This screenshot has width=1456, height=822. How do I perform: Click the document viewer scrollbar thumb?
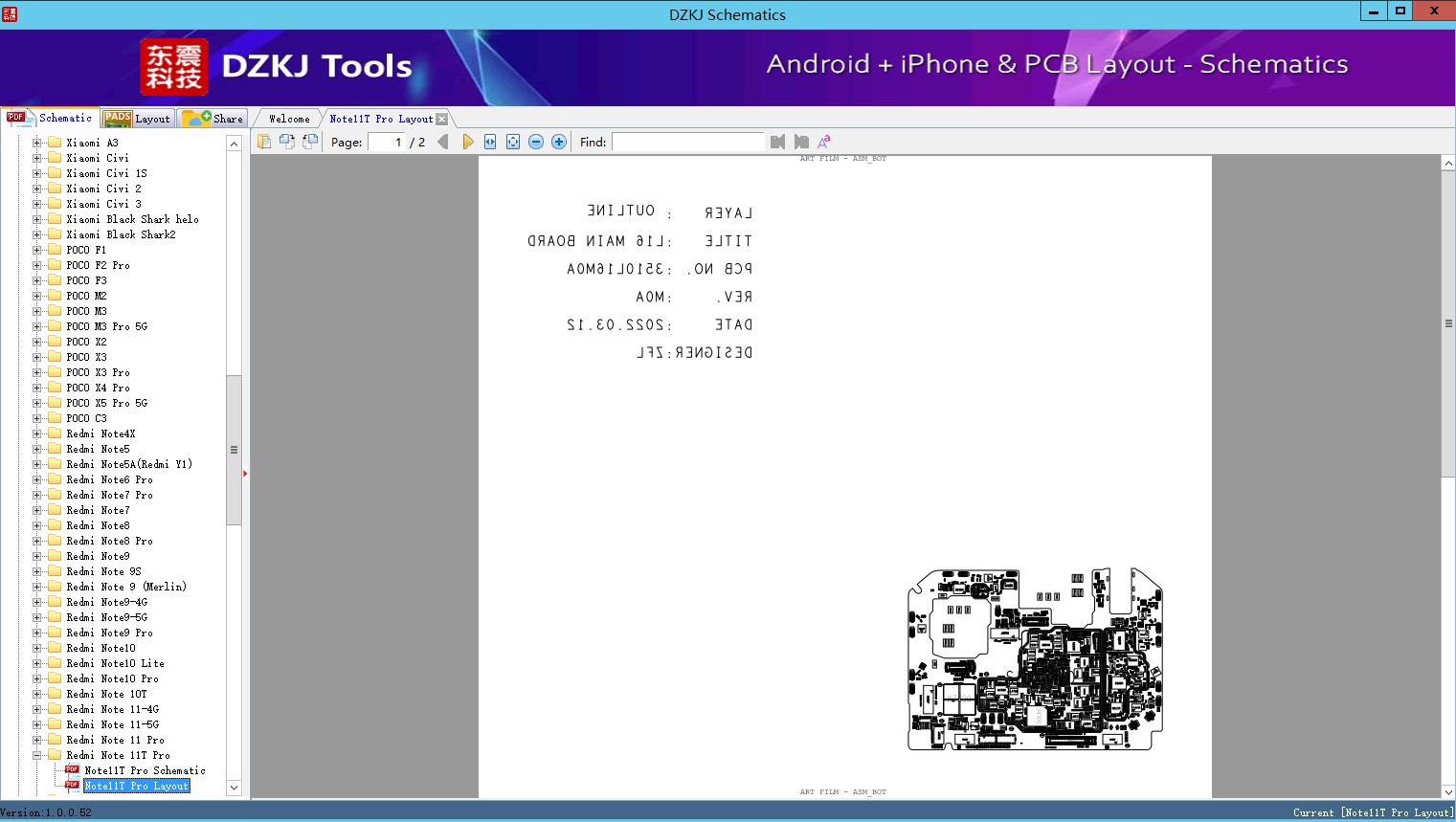pyautogui.click(x=1448, y=323)
